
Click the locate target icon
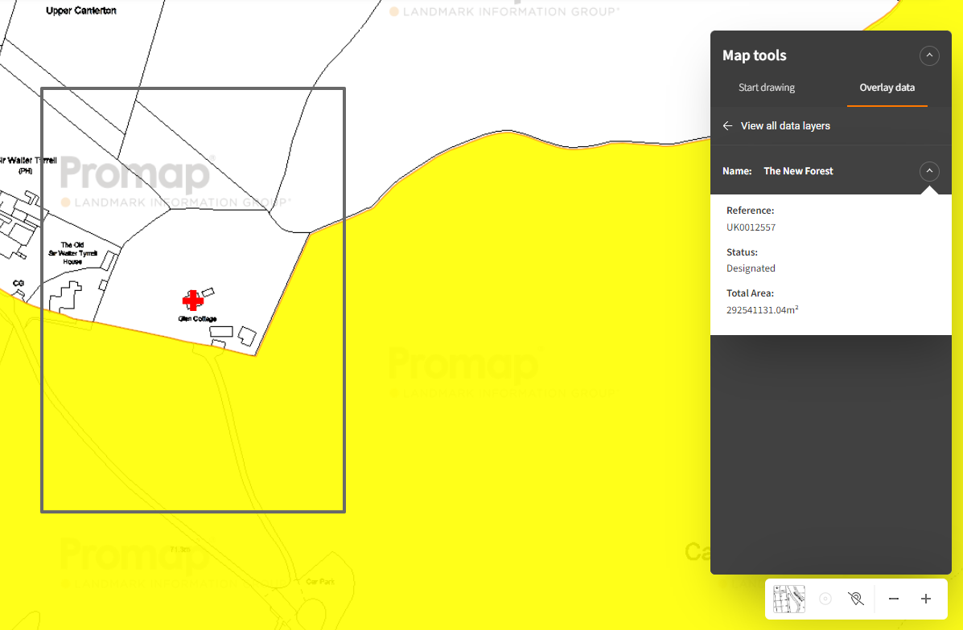825,599
